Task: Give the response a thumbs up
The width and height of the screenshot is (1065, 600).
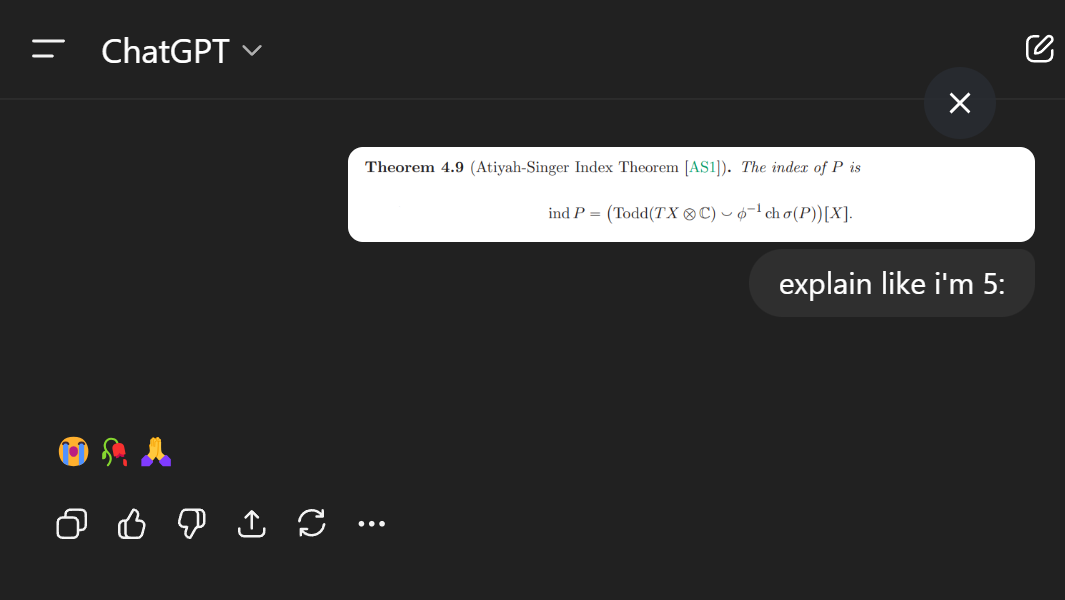Action: [x=131, y=523]
